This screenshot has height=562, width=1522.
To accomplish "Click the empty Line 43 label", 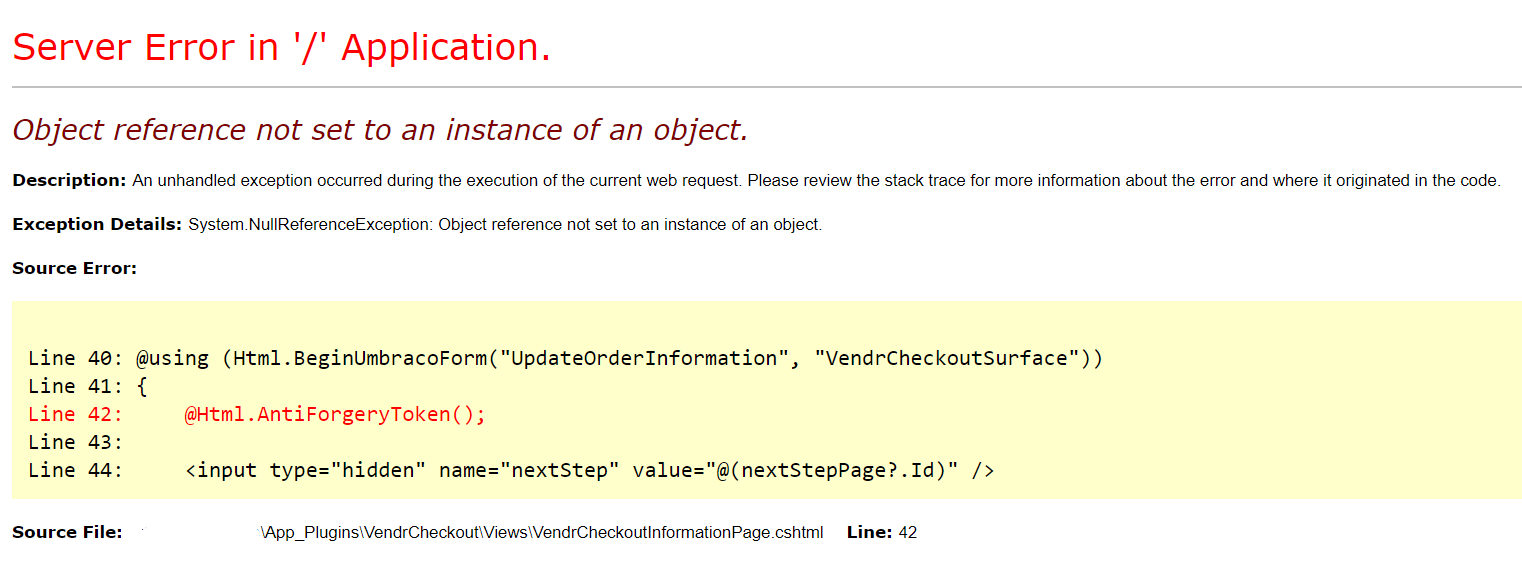I will 75,442.
